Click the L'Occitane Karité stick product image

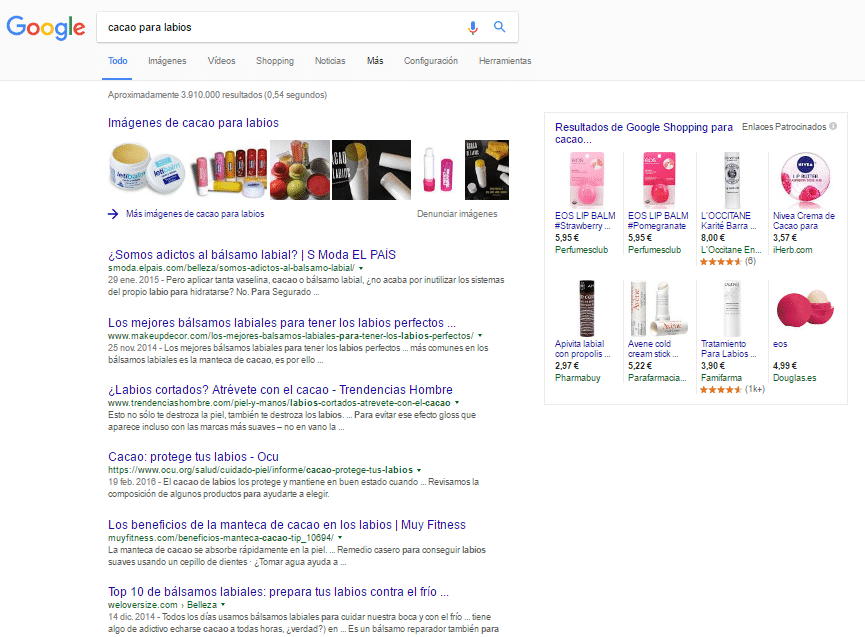click(732, 180)
